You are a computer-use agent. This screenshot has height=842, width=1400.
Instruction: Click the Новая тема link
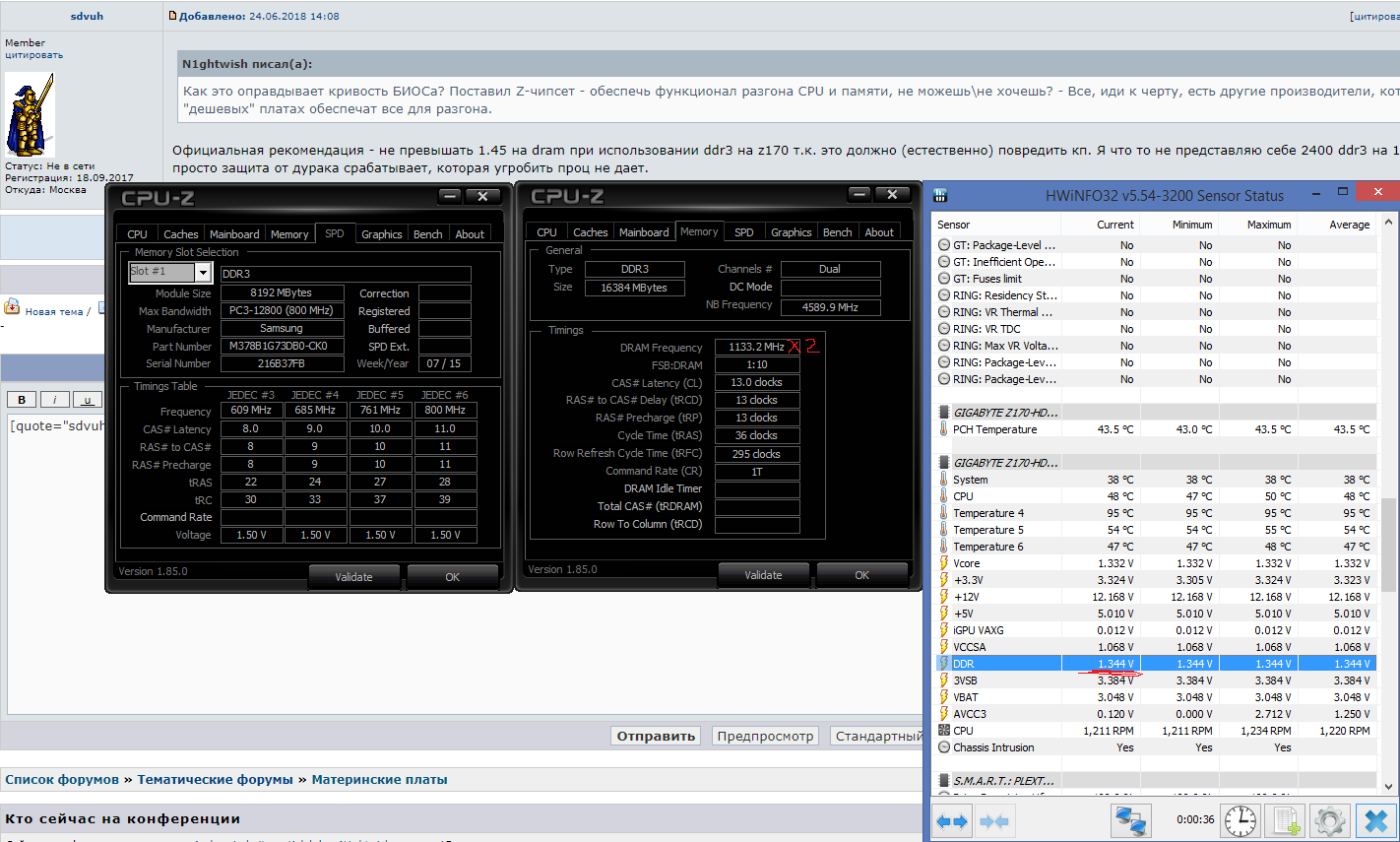pyautogui.click(x=54, y=311)
